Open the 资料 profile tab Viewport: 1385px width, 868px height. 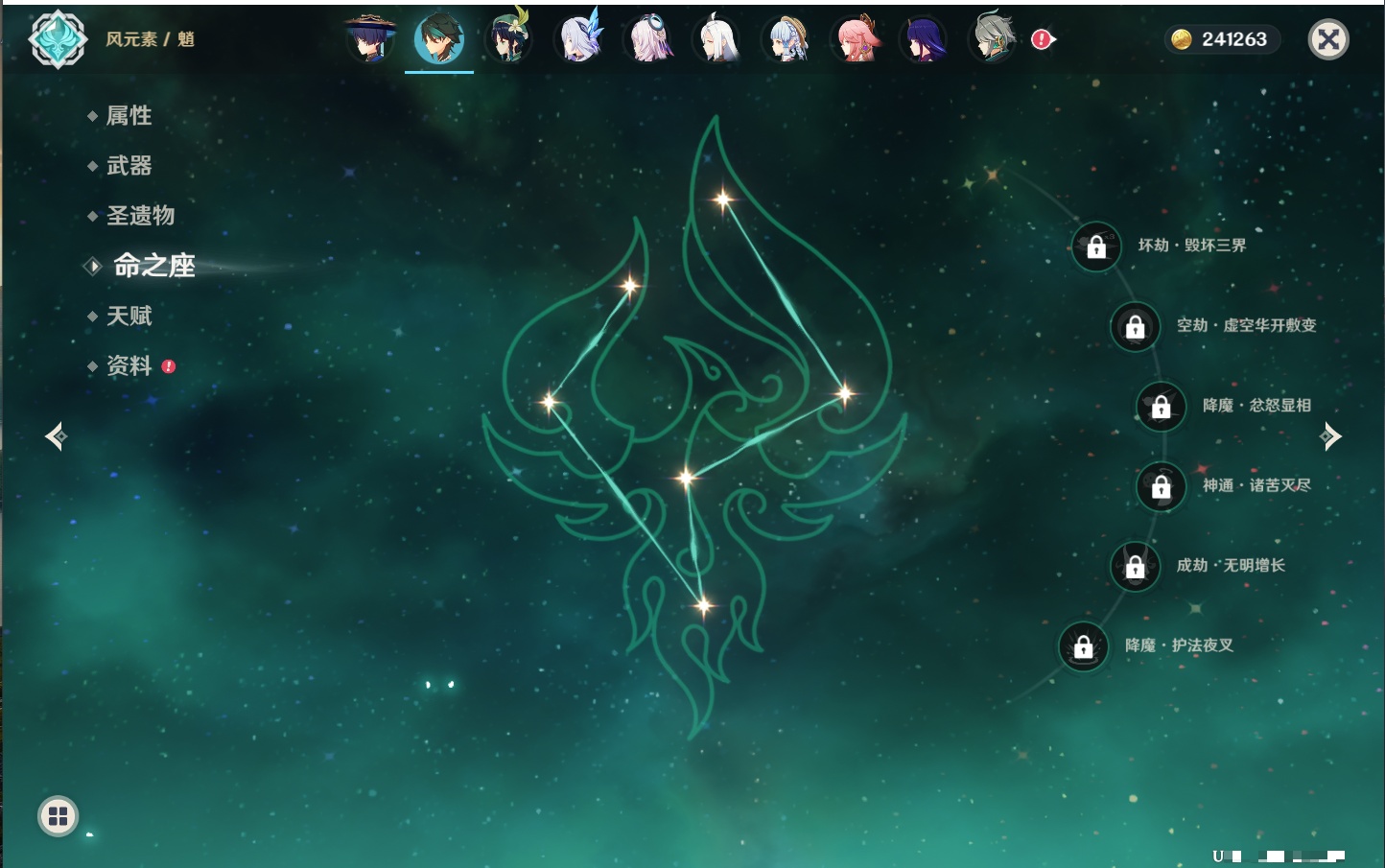tap(129, 365)
